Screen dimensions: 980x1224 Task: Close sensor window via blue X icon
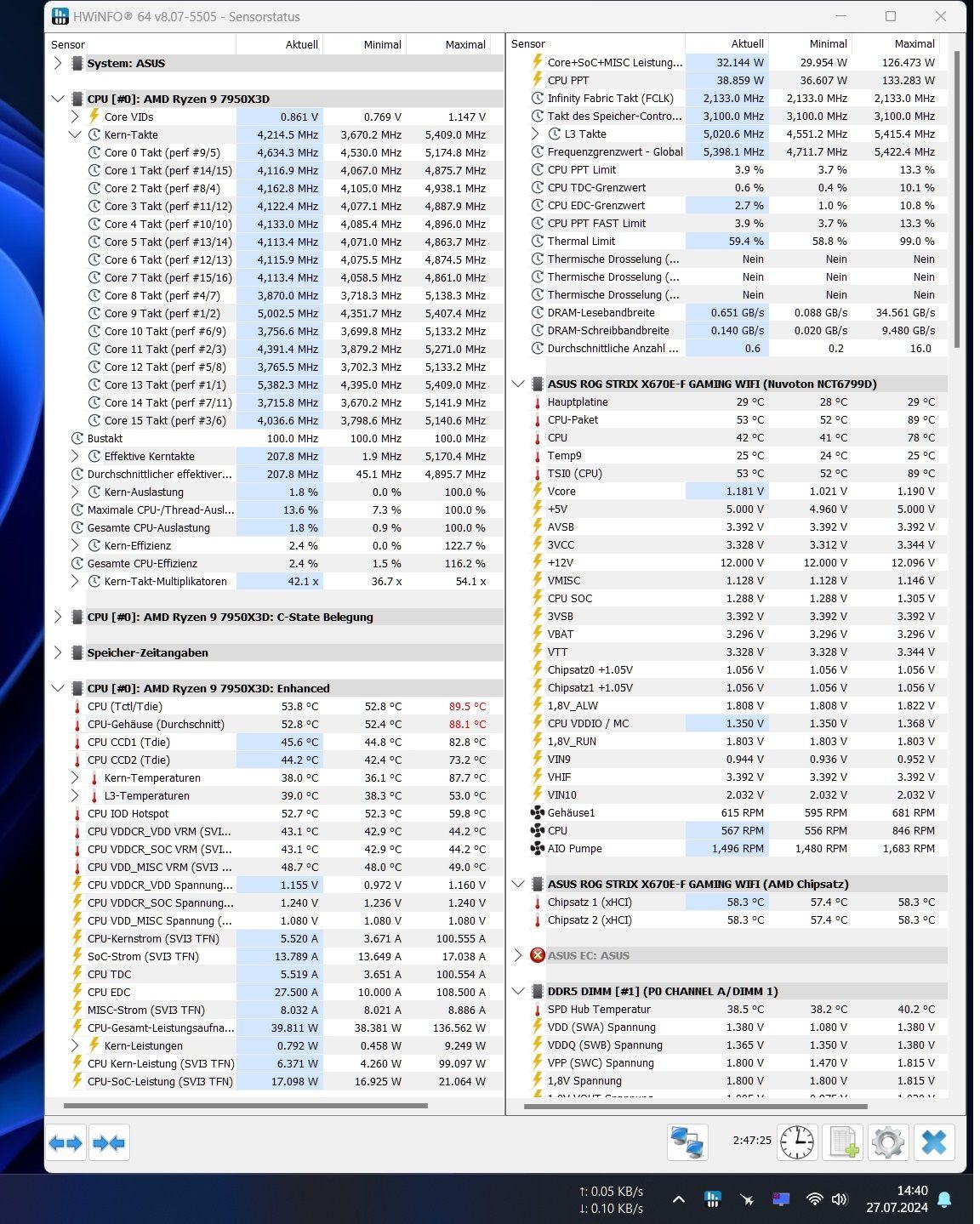[x=934, y=1142]
